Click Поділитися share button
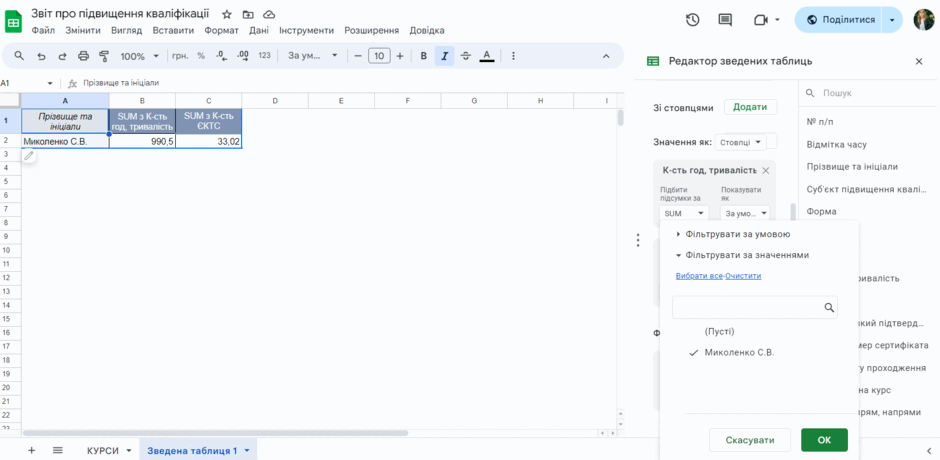This screenshot has height=460, width=940. [840, 20]
